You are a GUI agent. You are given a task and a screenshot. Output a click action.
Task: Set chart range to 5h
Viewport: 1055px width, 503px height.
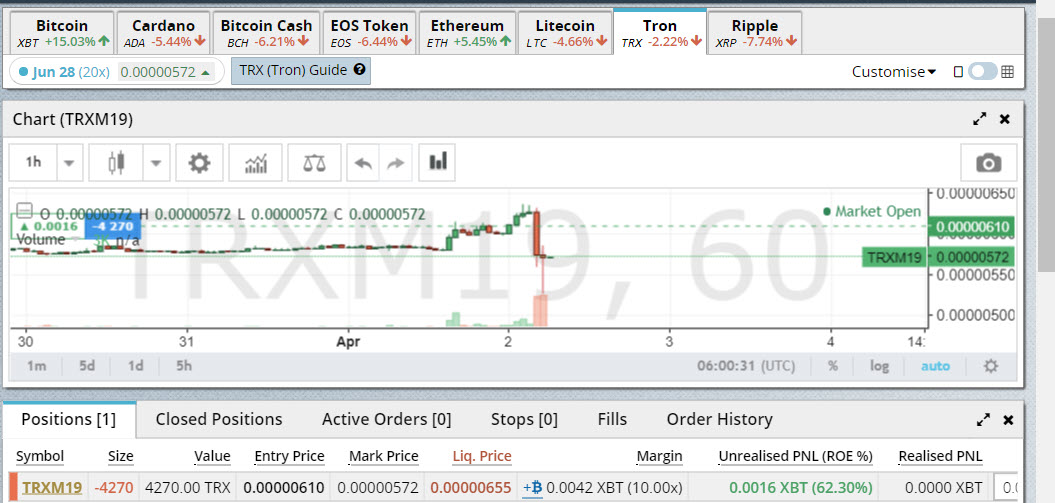[x=184, y=366]
